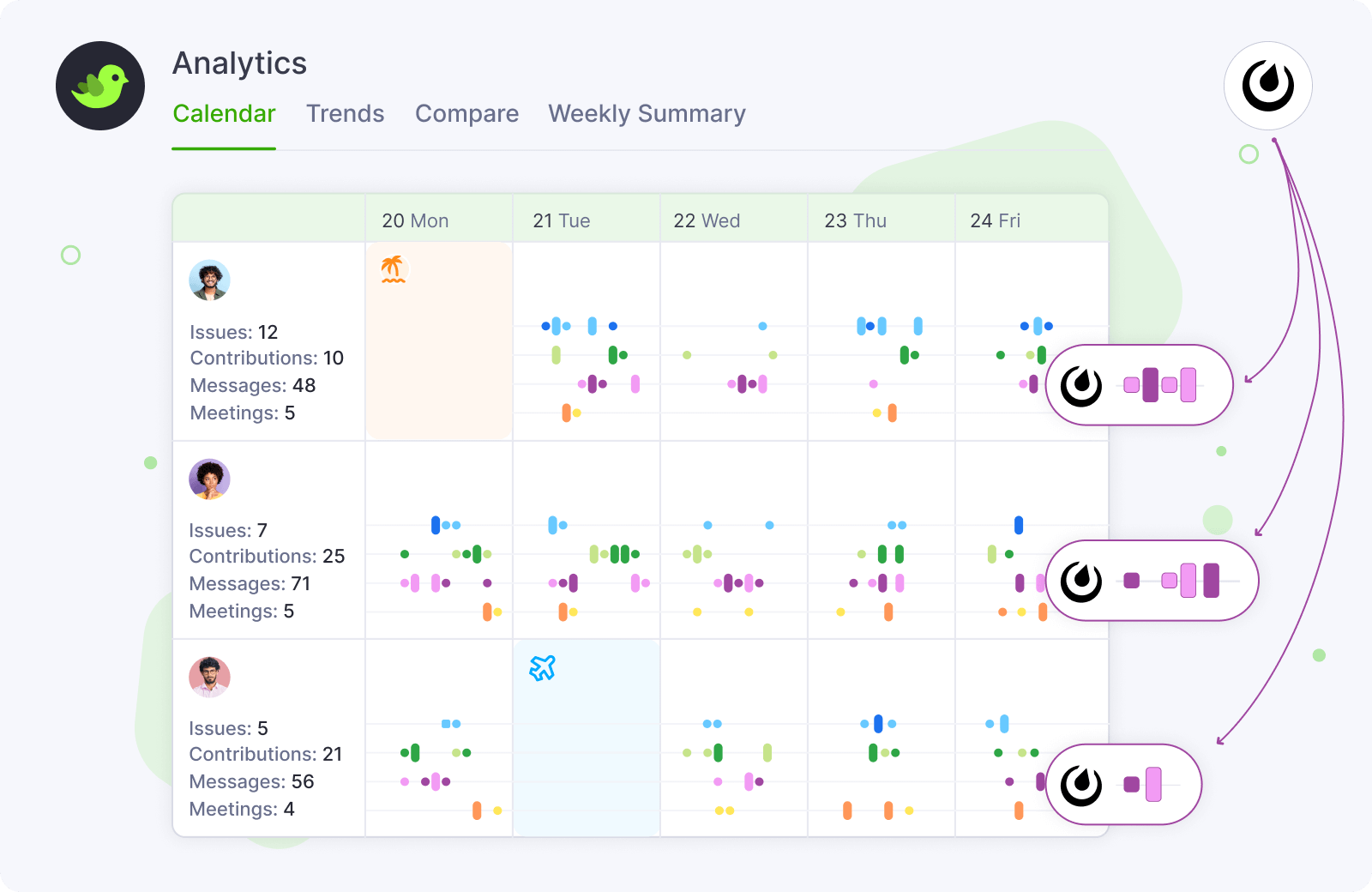
Task: Switch to the Trends tab
Action: (345, 114)
